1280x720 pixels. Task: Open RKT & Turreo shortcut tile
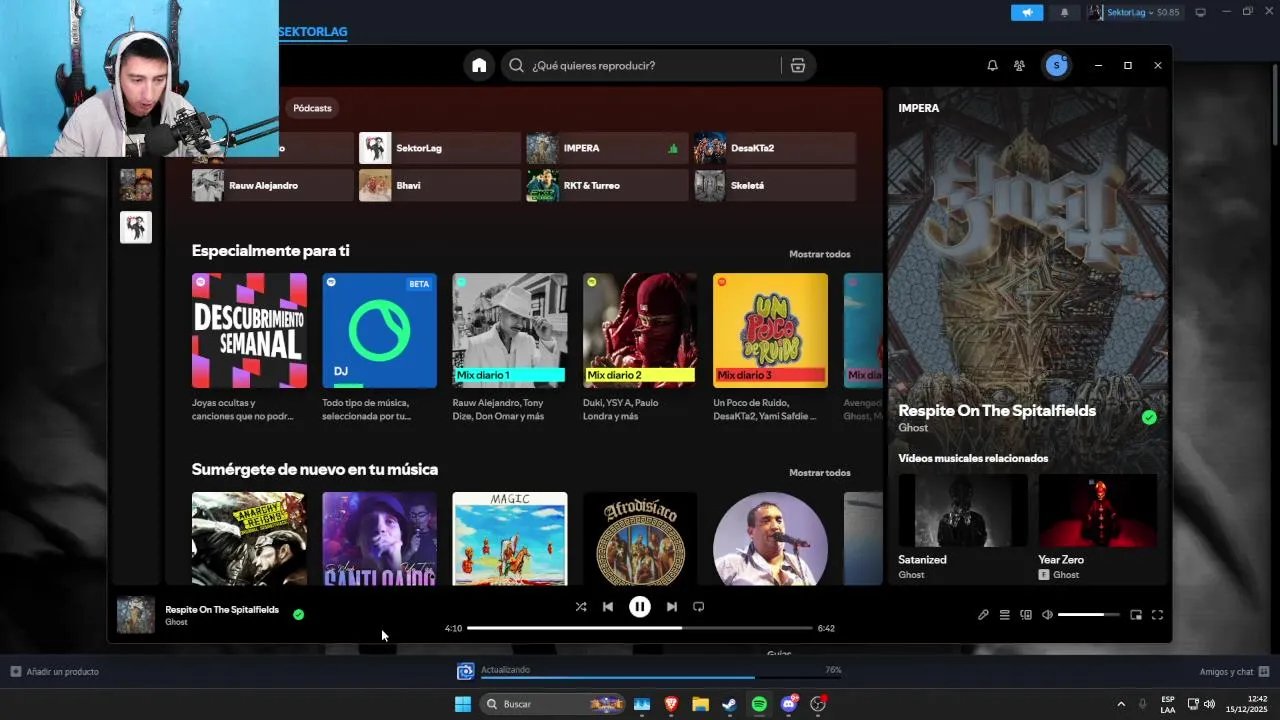coord(606,185)
